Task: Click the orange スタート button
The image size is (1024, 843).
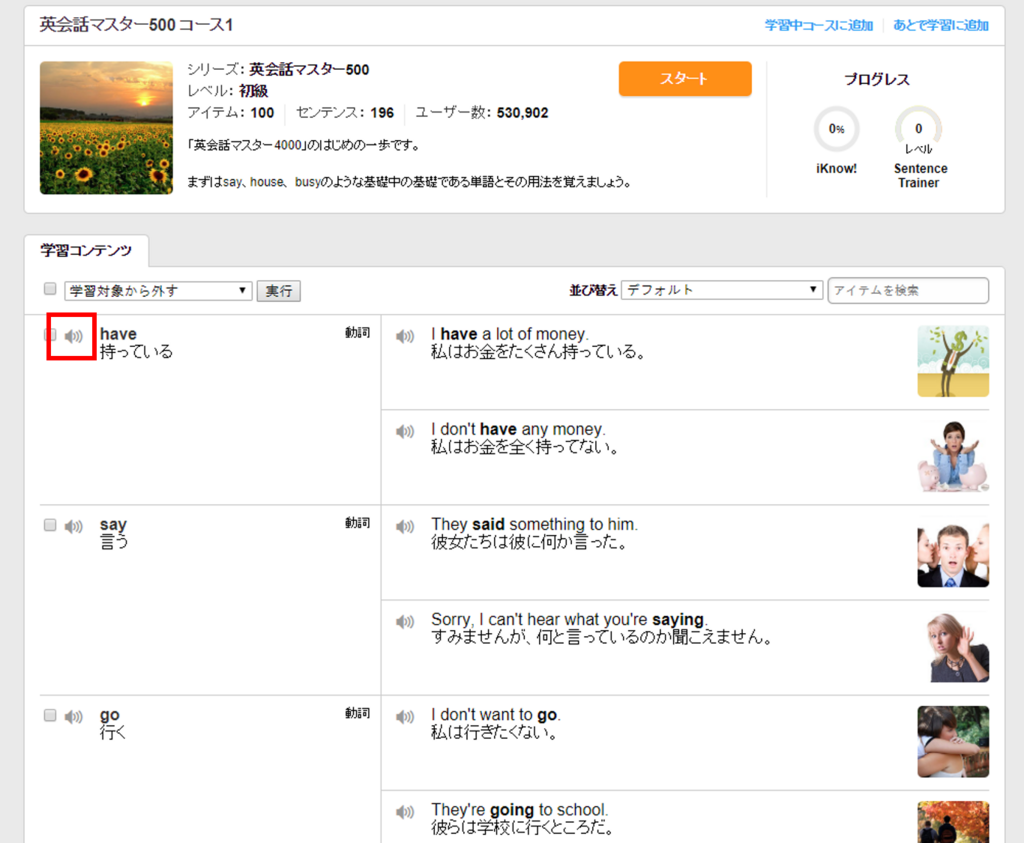Action: (x=685, y=79)
